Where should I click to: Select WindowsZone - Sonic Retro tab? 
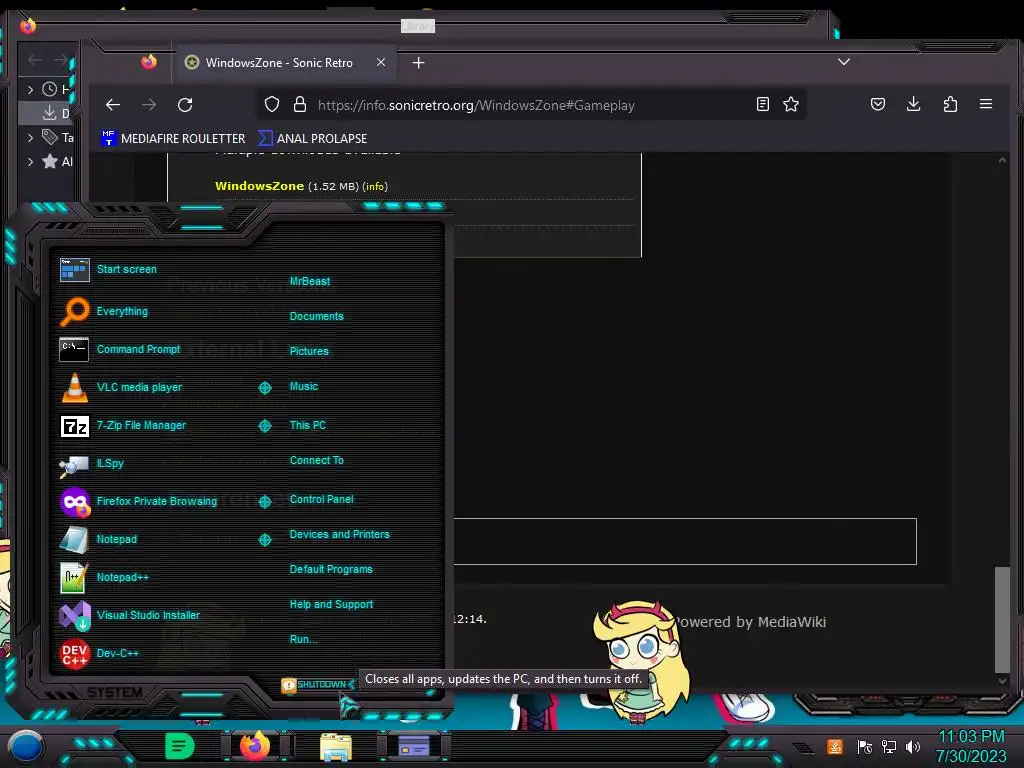tap(285, 63)
